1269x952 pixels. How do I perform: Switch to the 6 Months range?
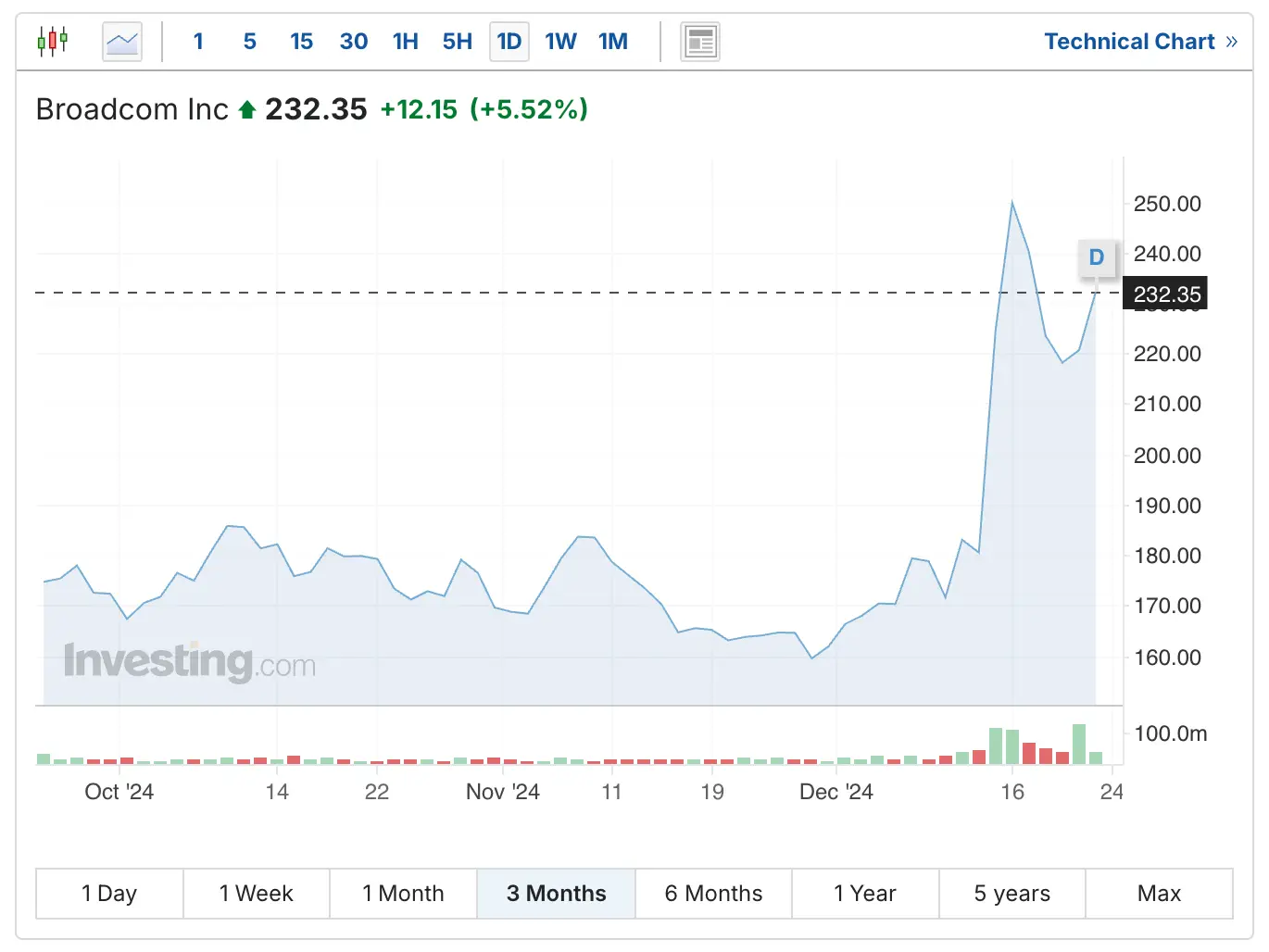pos(714,894)
